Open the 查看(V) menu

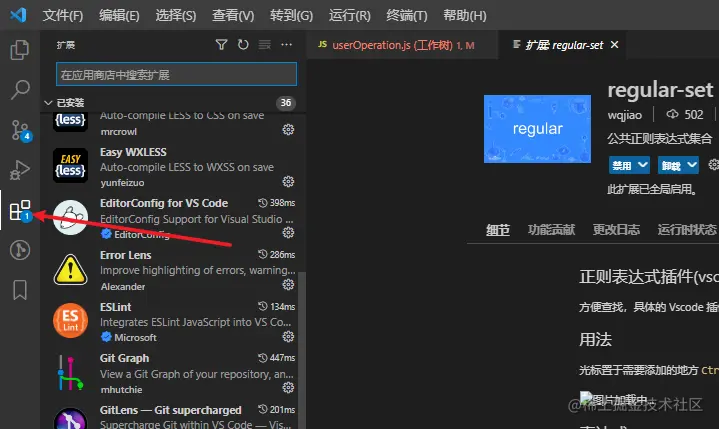233,16
